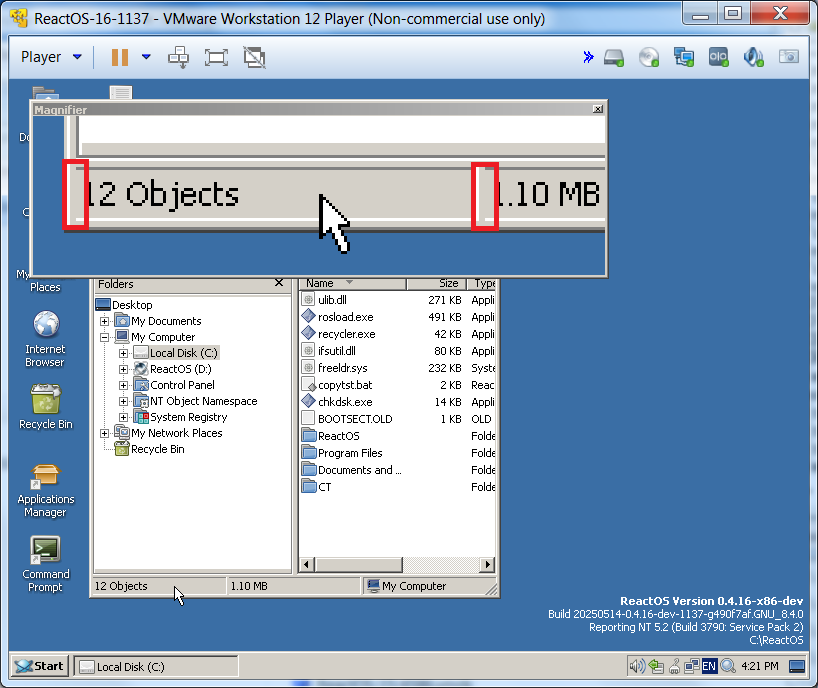818x688 pixels.
Task: Click Command Prompt desktop icon
Action: (x=45, y=564)
